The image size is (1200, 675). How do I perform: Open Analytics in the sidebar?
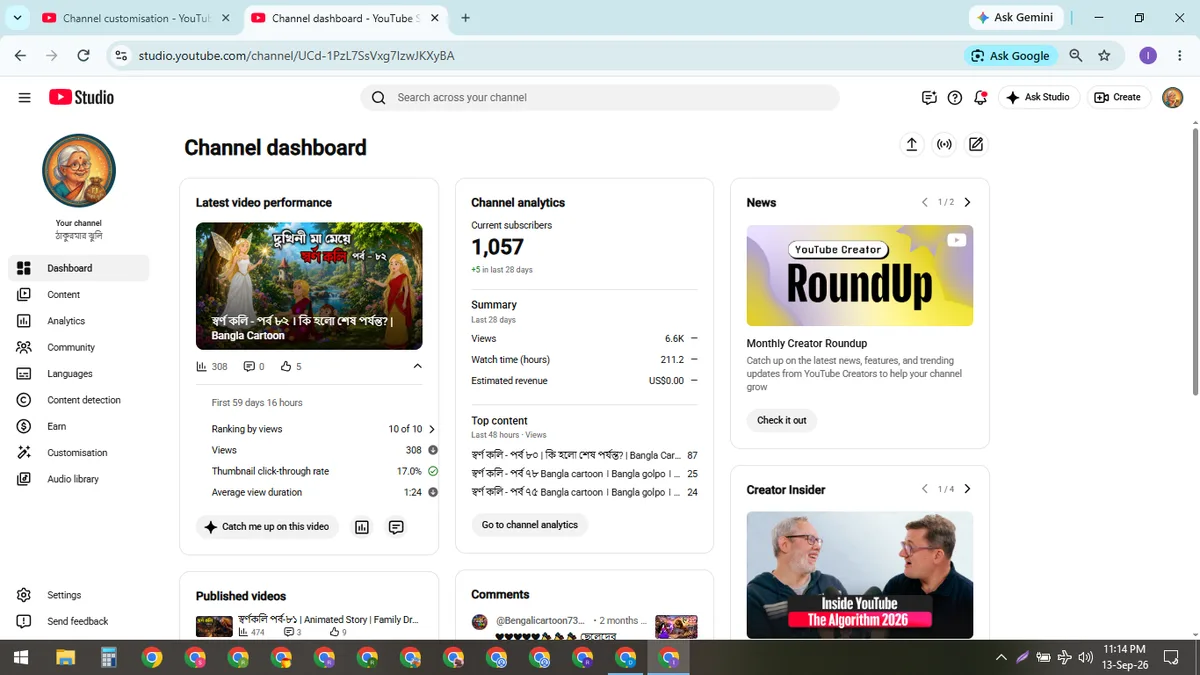[x=79, y=321]
